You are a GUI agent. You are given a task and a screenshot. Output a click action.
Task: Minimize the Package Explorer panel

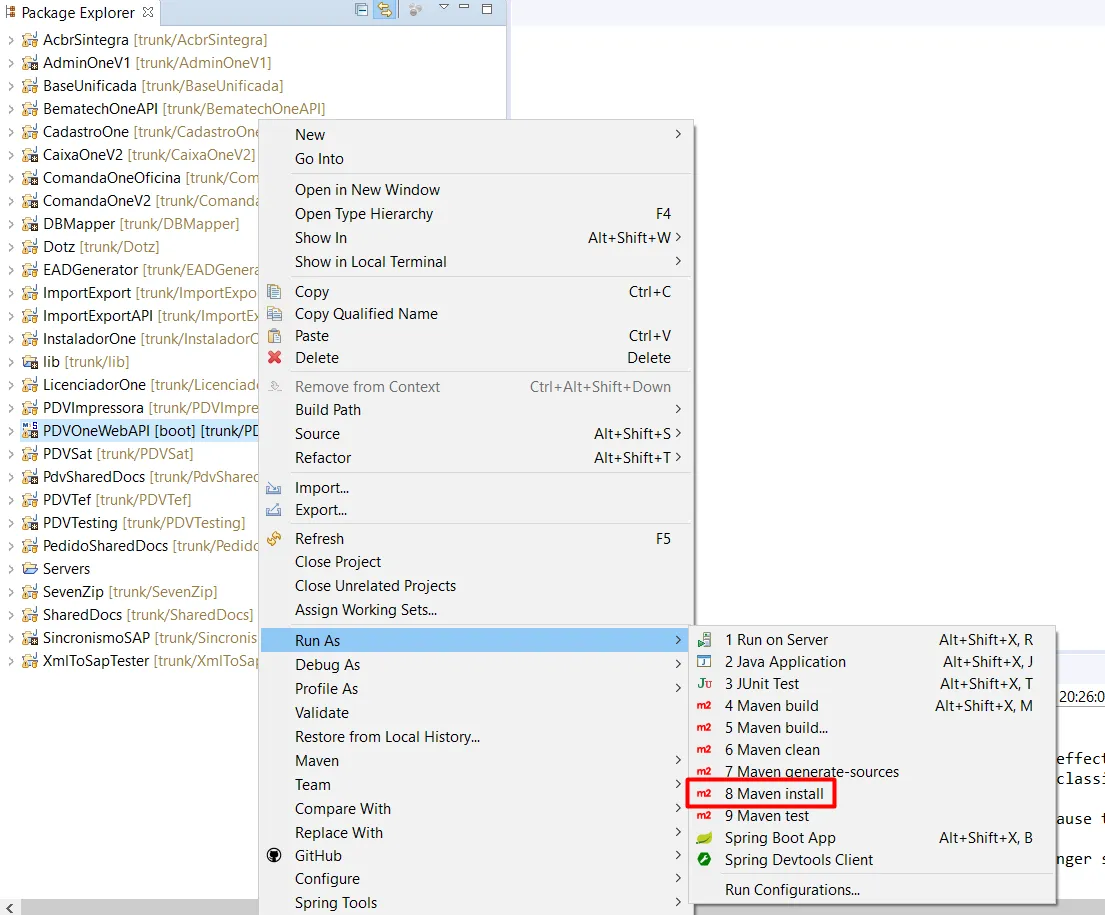click(x=464, y=7)
